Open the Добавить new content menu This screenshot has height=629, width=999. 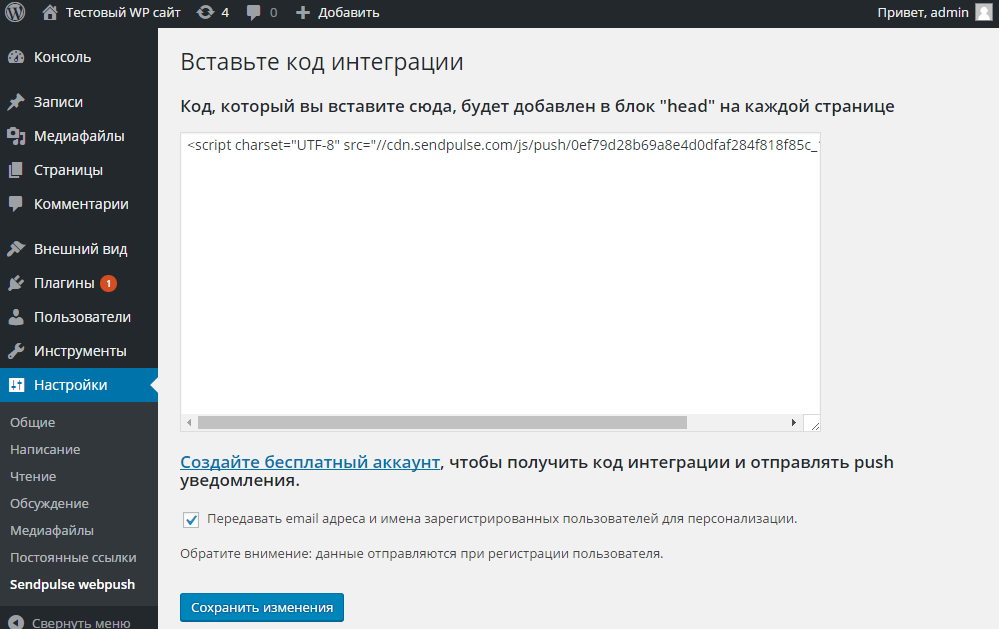pos(337,13)
